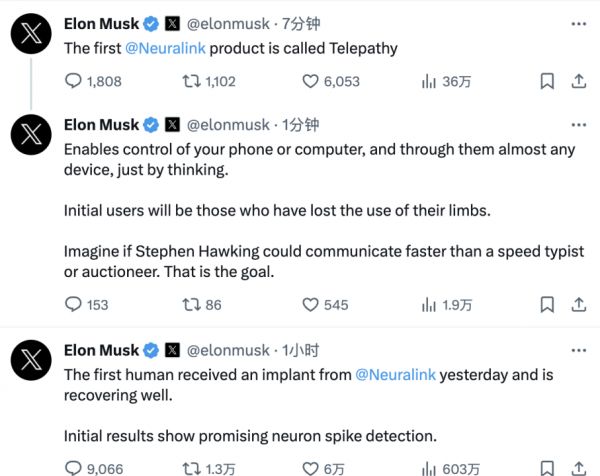Like the Telepathy product tweet
Viewport: 600px width, 476px height.
click(310, 82)
